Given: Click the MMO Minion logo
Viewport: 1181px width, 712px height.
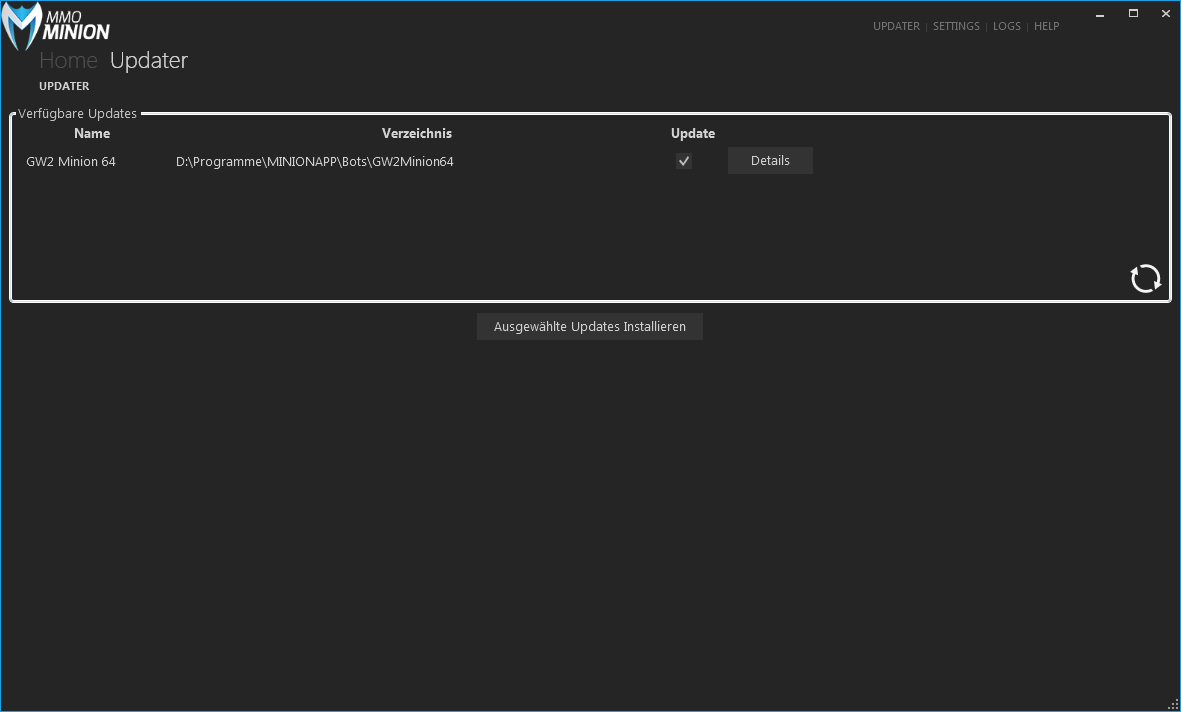Looking at the screenshot, I should (55, 26).
